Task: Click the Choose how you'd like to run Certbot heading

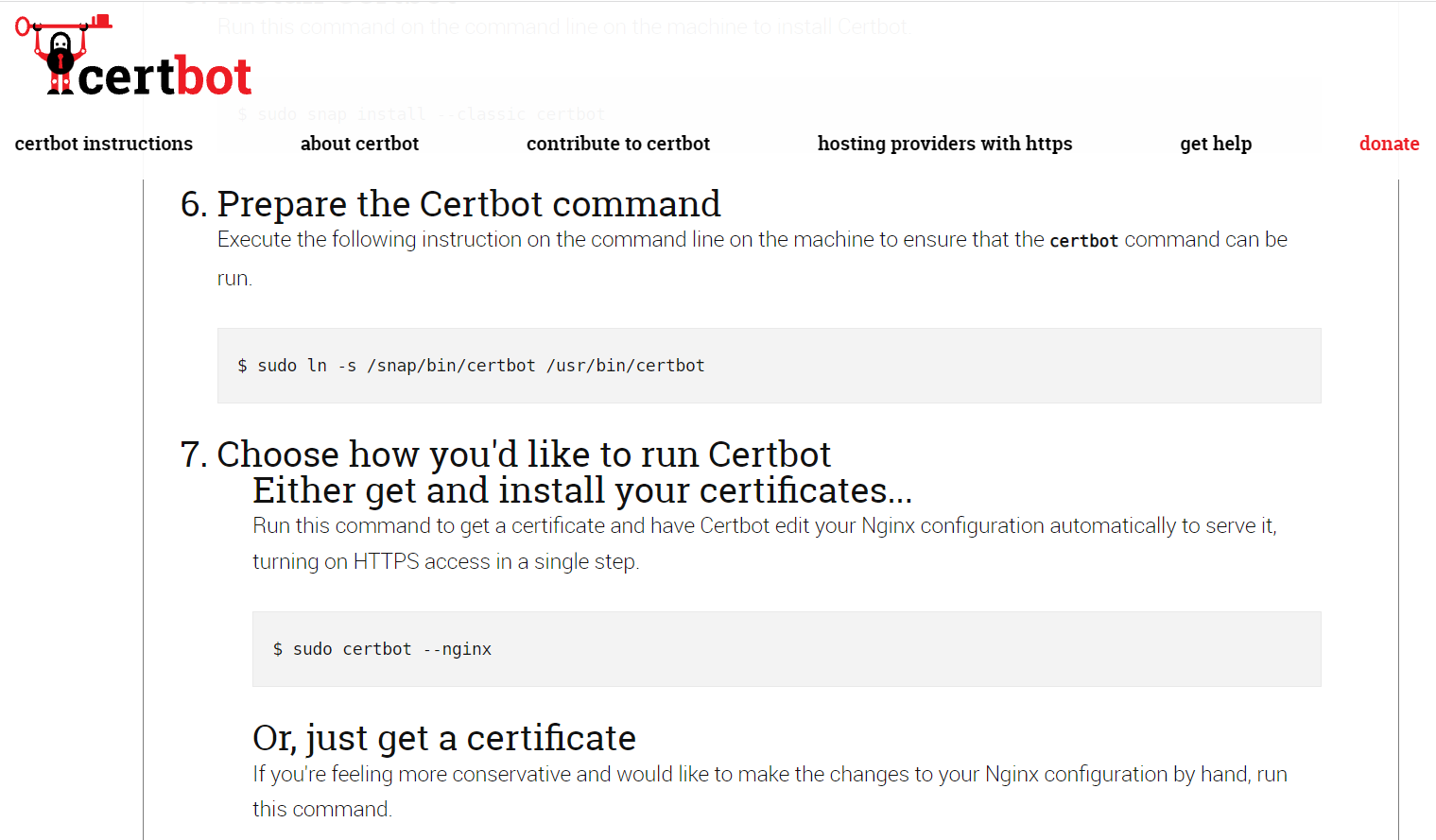Action: coord(523,454)
